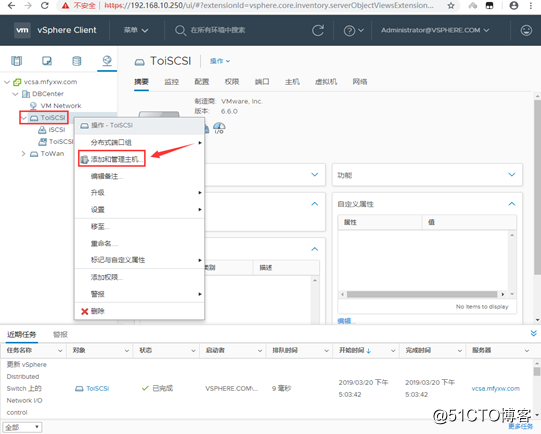The image size is (541, 434).
Task: Open the 菜单 dropdown in header
Action: point(136,30)
